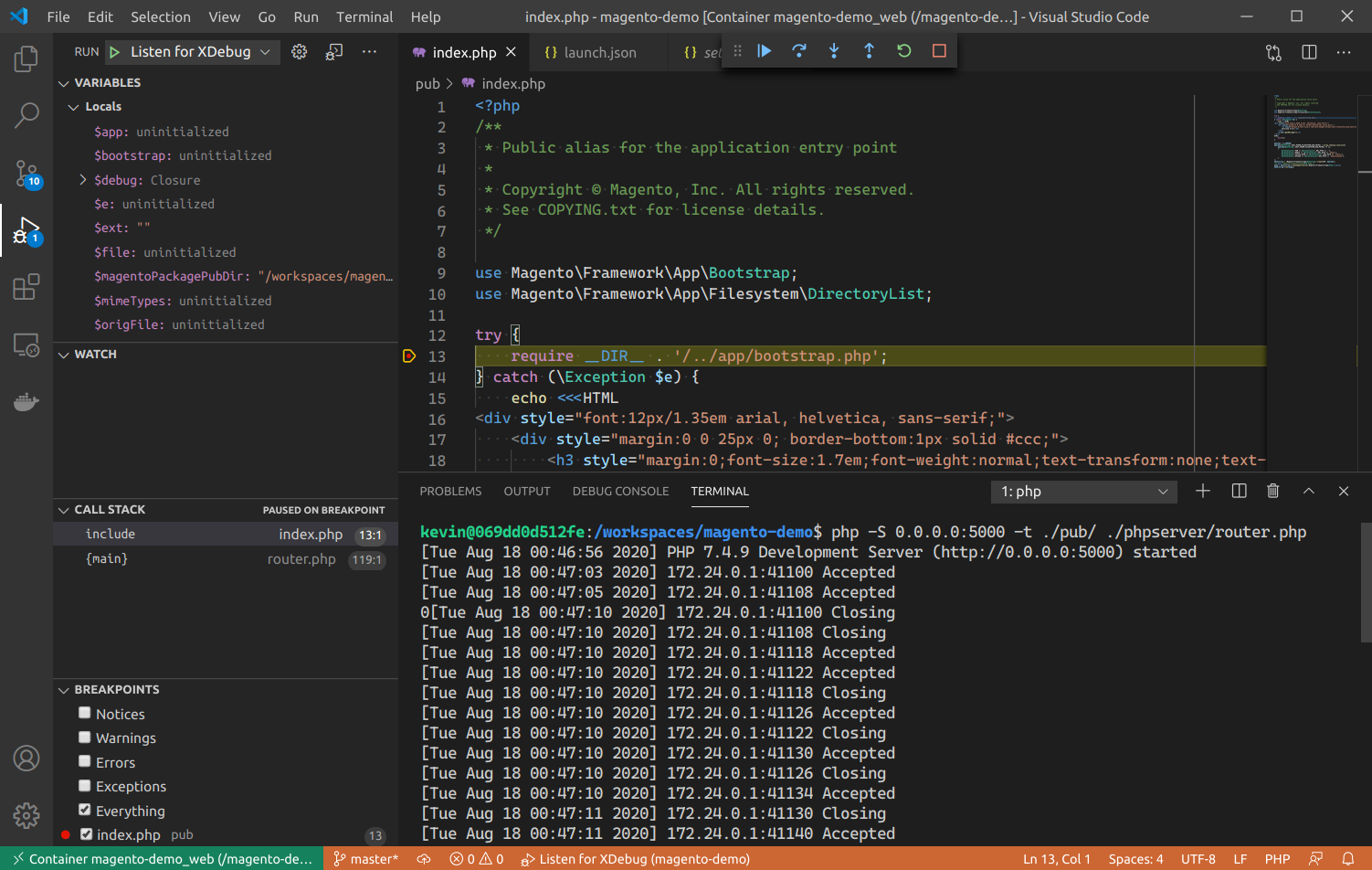
Task: Open the Extensions view
Action: coord(26,287)
